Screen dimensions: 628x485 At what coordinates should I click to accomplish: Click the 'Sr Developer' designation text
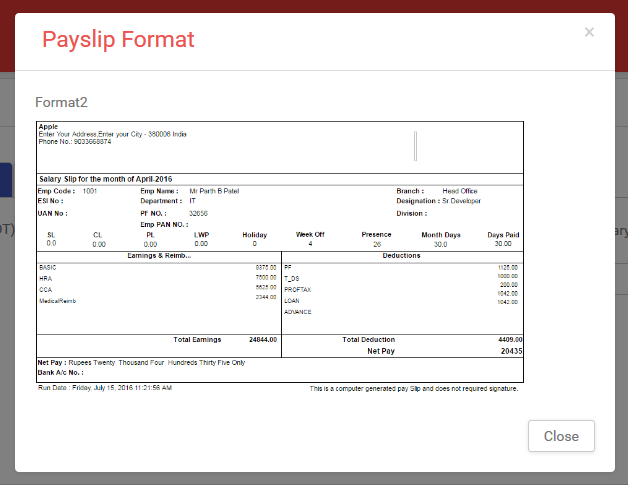coord(461,201)
